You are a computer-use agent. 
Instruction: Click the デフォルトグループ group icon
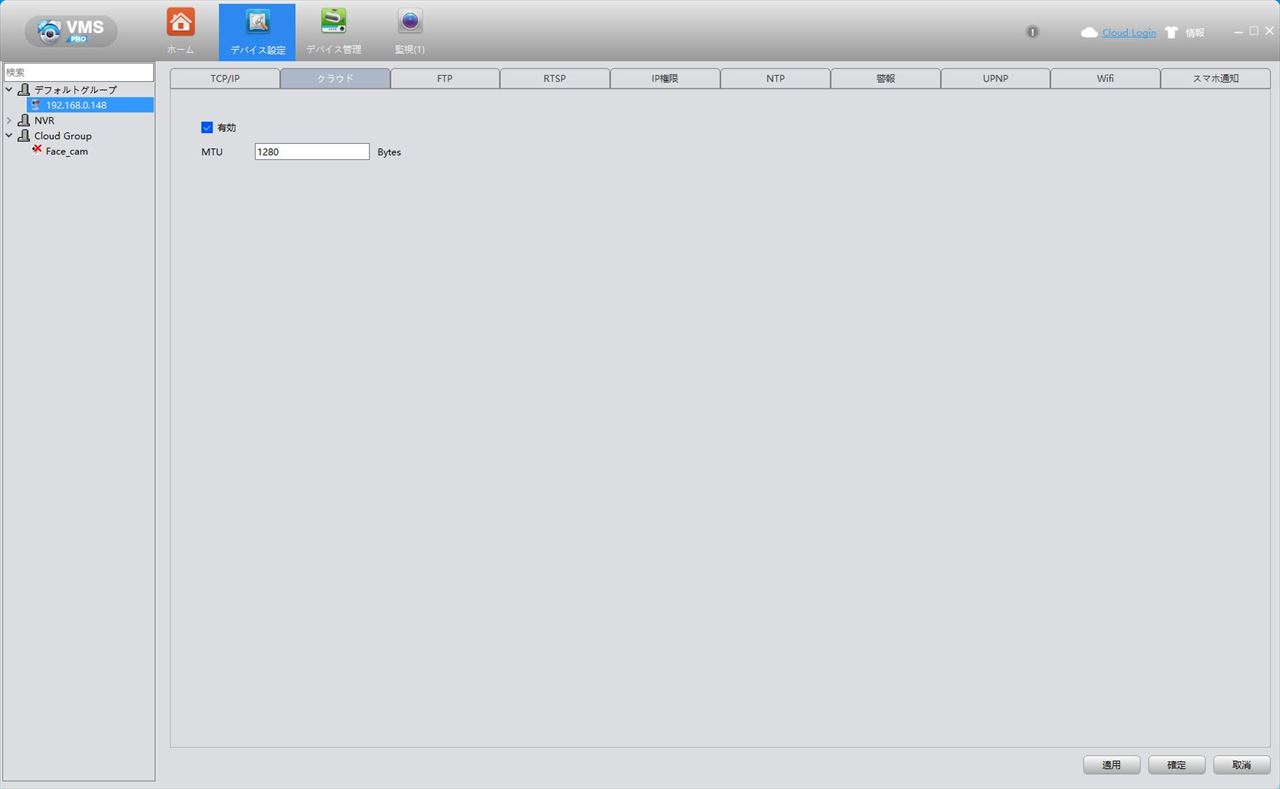pos(24,90)
